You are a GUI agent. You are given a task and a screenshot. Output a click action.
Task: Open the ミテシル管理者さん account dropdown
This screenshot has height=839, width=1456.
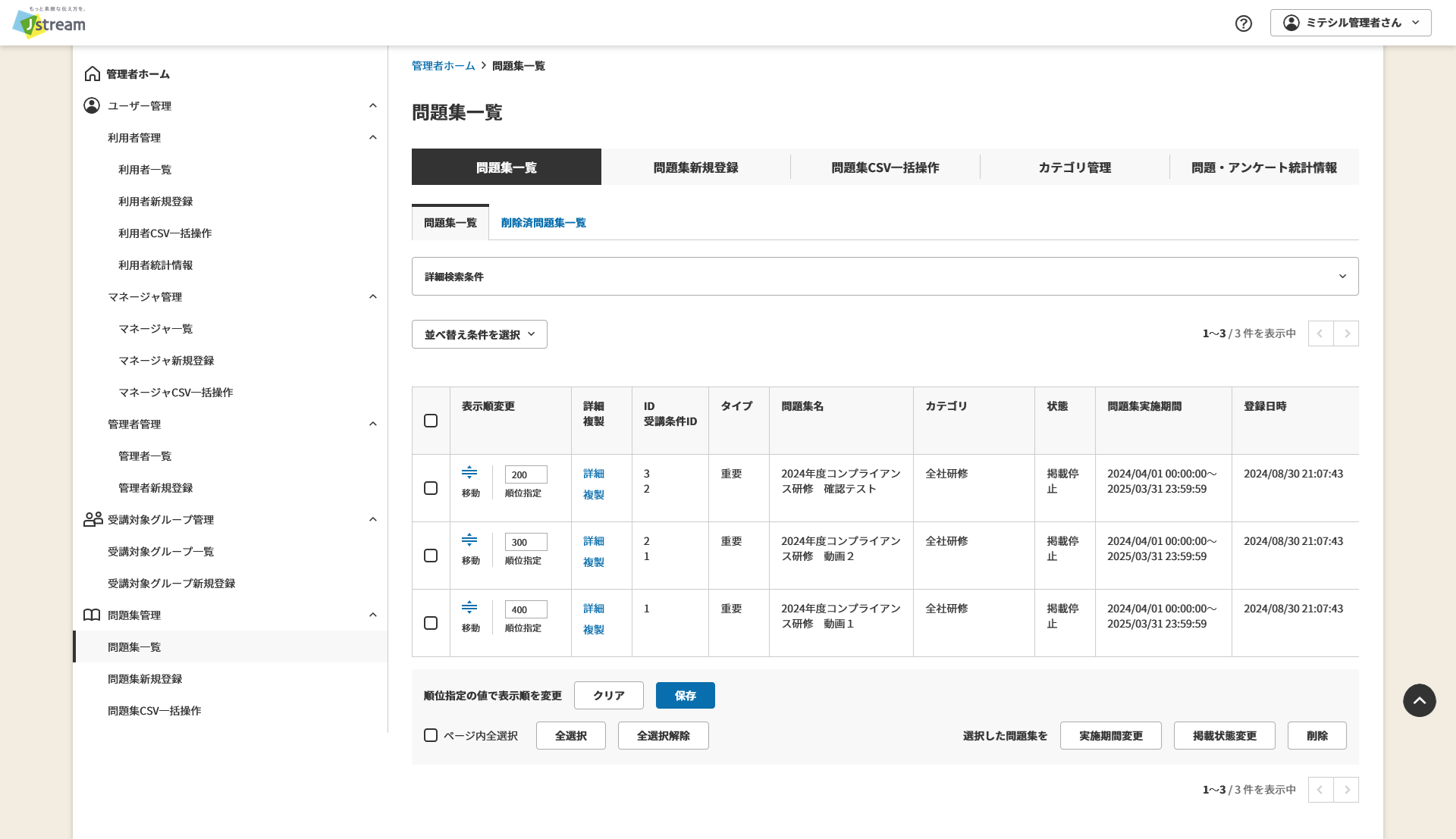point(1351,23)
